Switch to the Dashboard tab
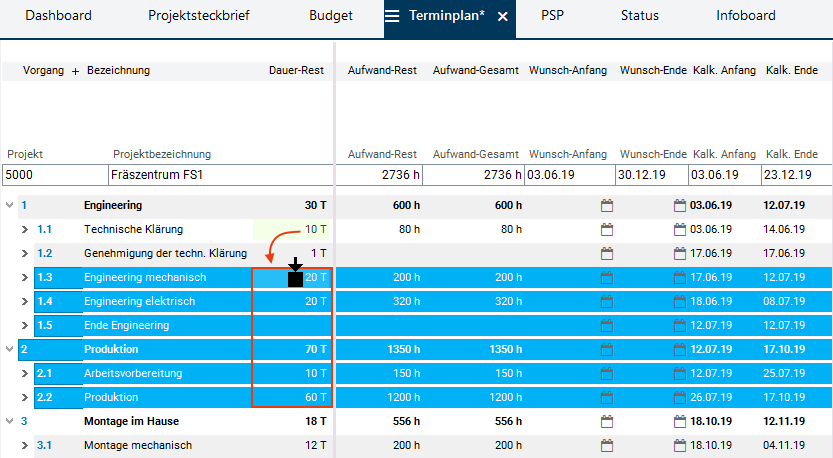This screenshot has width=833, height=458. pyautogui.click(x=58, y=17)
